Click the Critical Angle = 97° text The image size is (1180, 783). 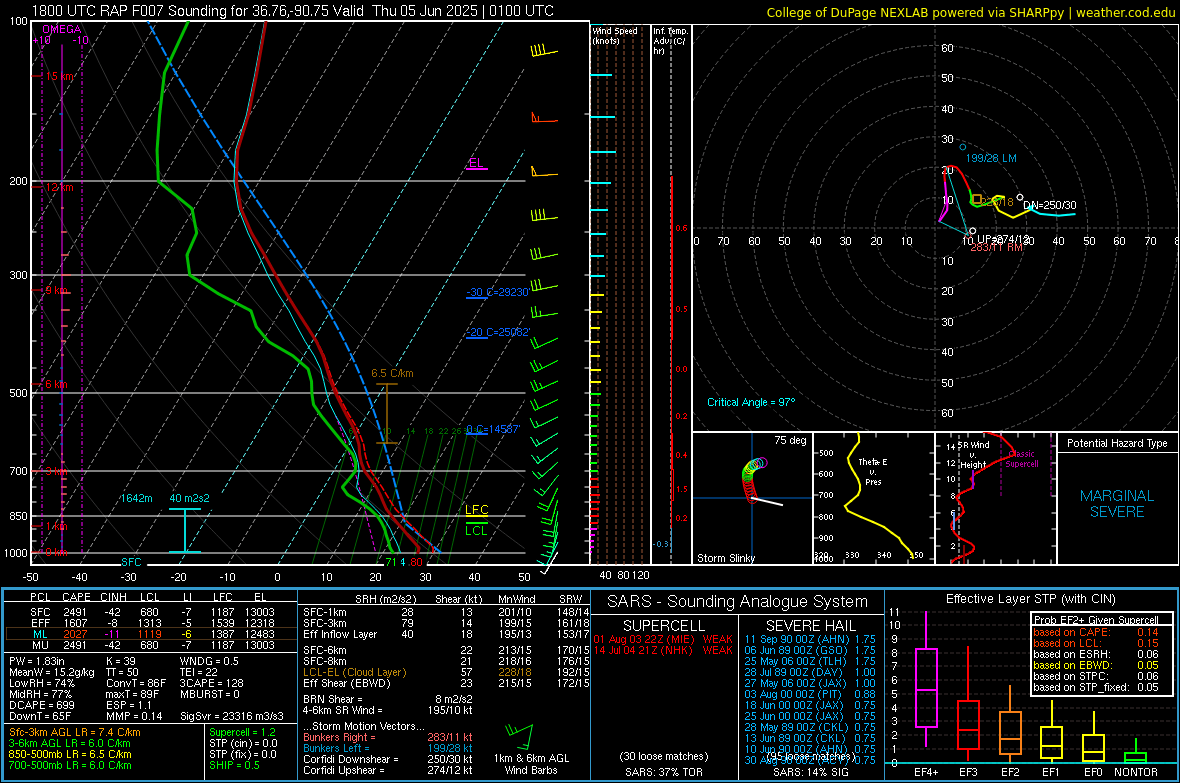[x=750, y=402]
